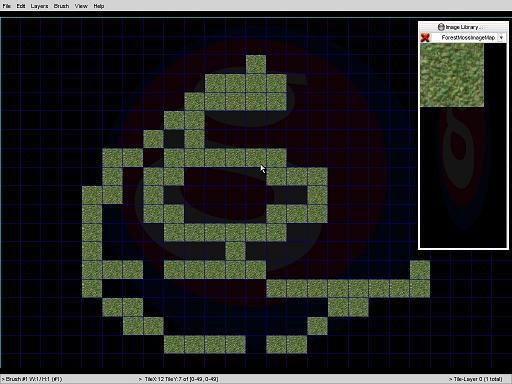Select the ForestMossImageMap combo box field

tap(468, 38)
